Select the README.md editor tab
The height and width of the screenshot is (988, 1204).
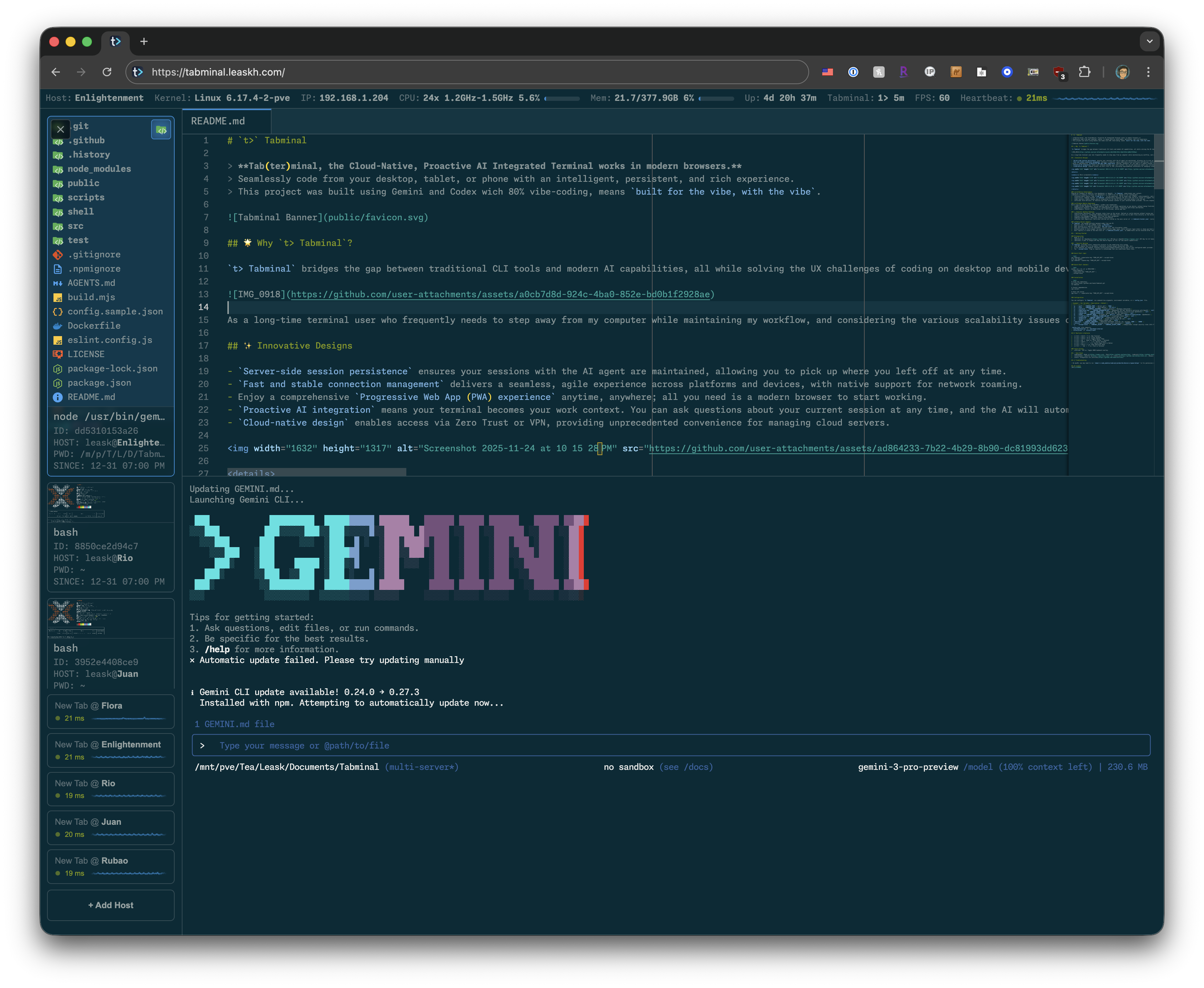218,121
